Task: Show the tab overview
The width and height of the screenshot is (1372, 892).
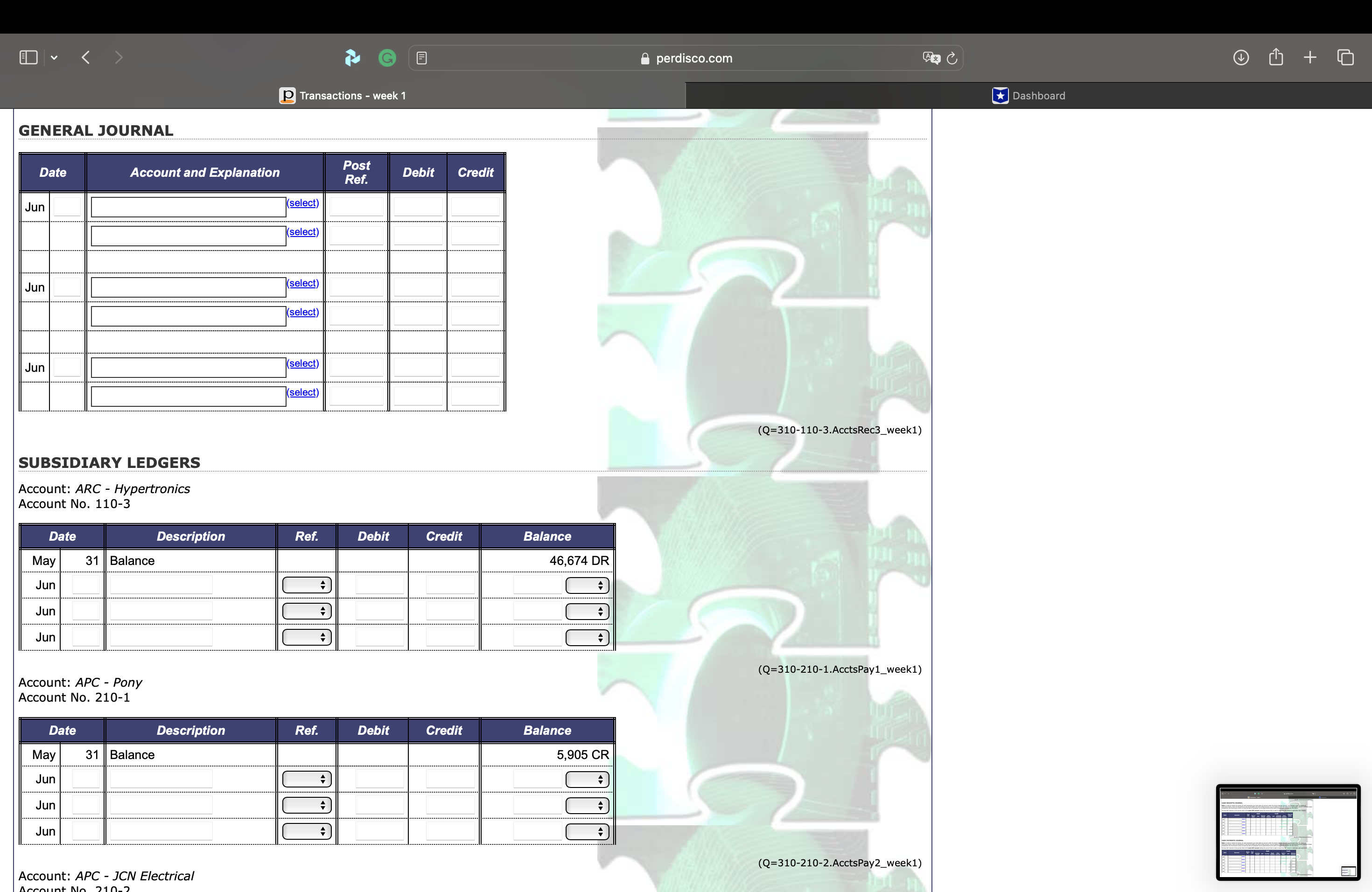Action: [1345, 57]
